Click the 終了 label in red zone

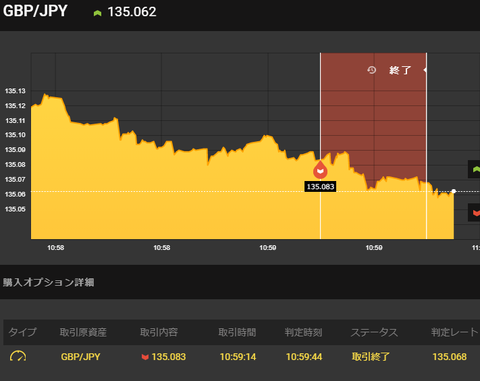(400, 70)
